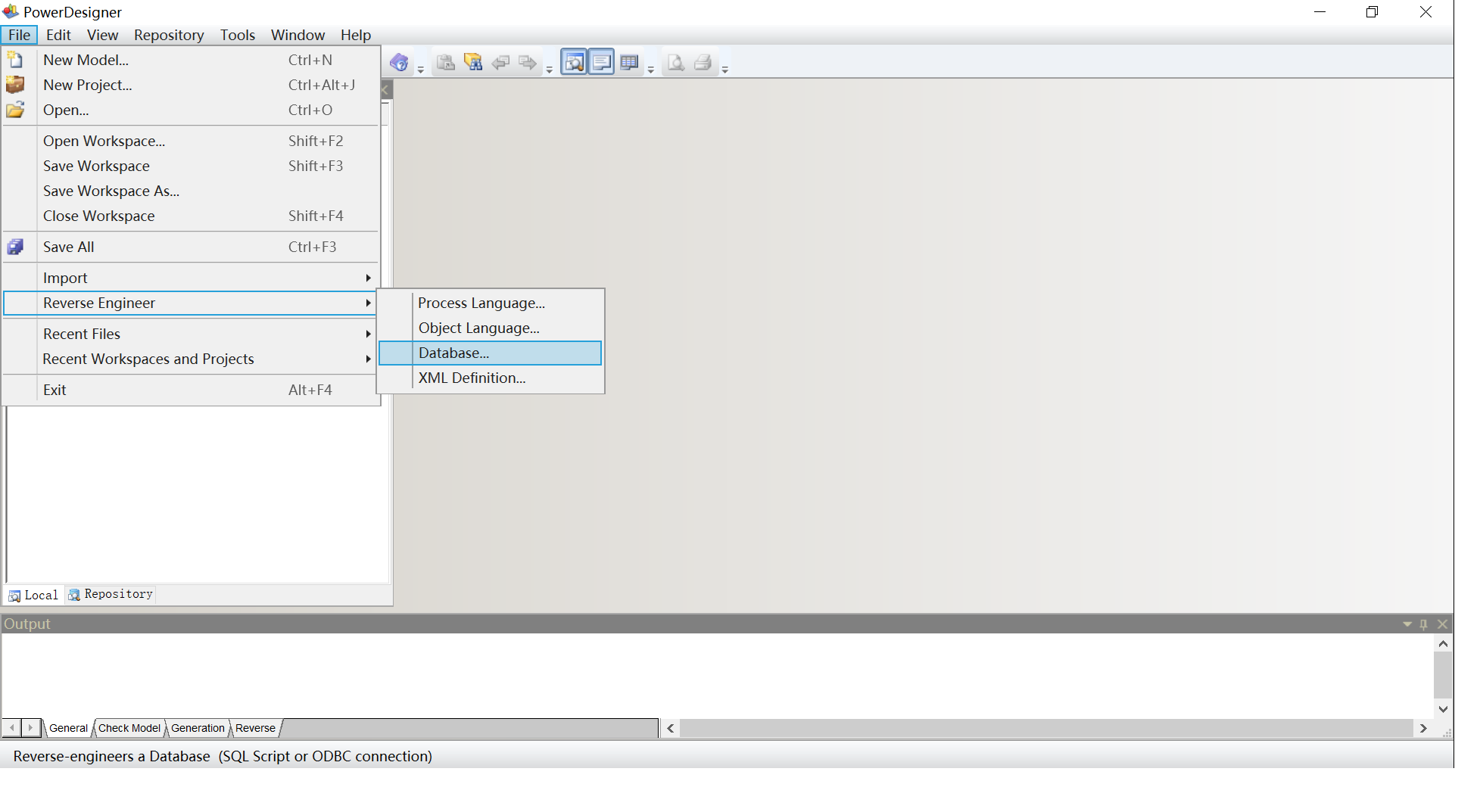The image size is (1480, 812).
Task: Open the help book toolbar icon
Action: tap(399, 62)
